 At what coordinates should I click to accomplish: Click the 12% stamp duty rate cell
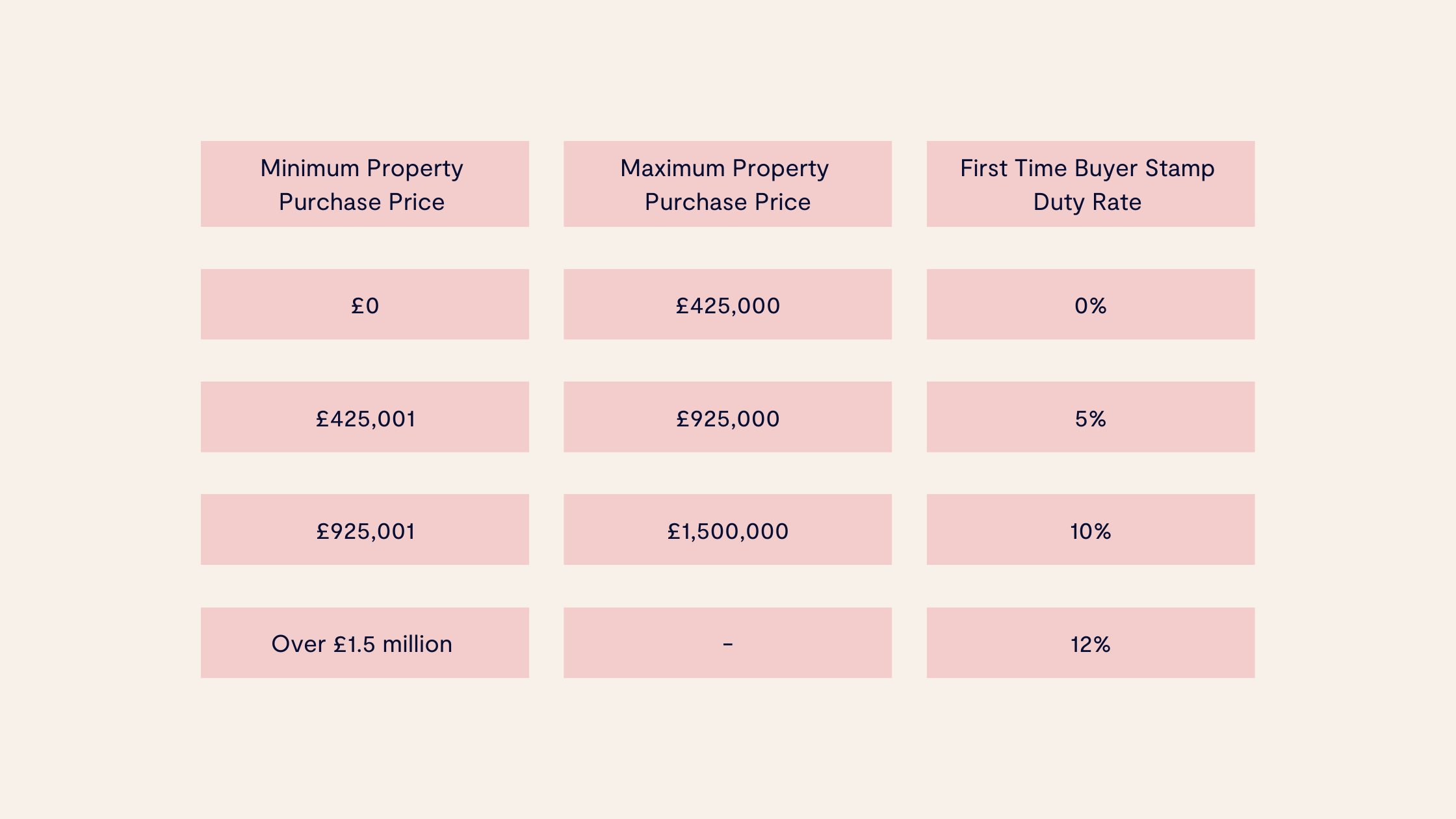tap(1090, 644)
